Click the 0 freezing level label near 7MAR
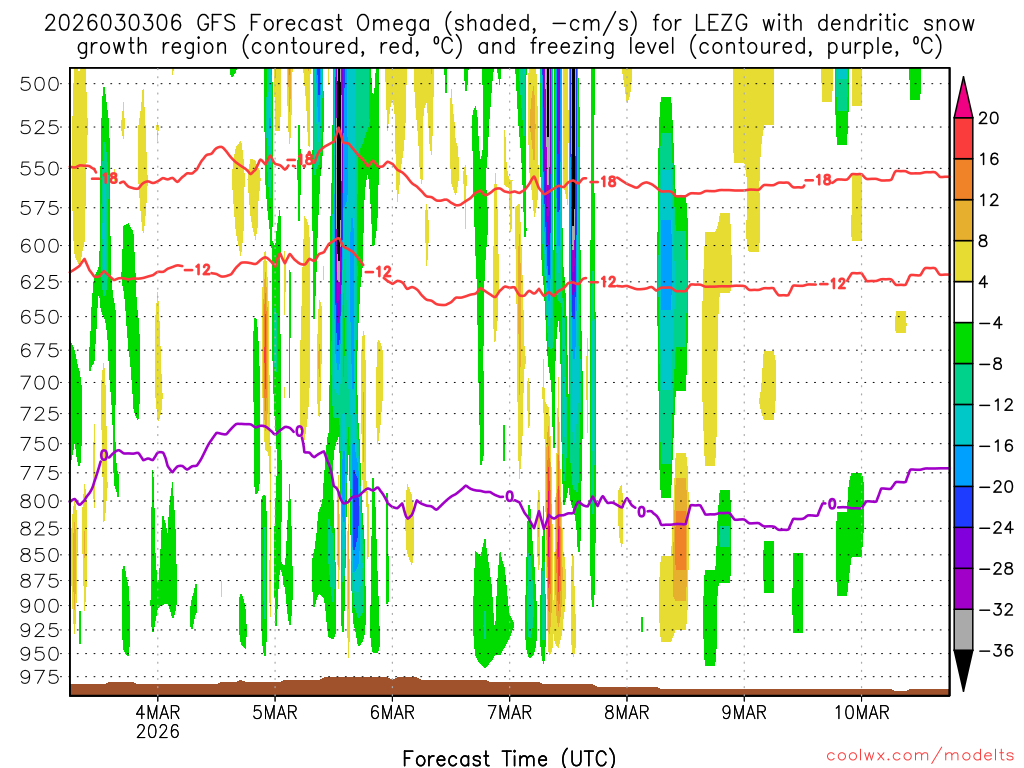Image resolution: width=1024 pixels, height=768 pixels. 509,497
